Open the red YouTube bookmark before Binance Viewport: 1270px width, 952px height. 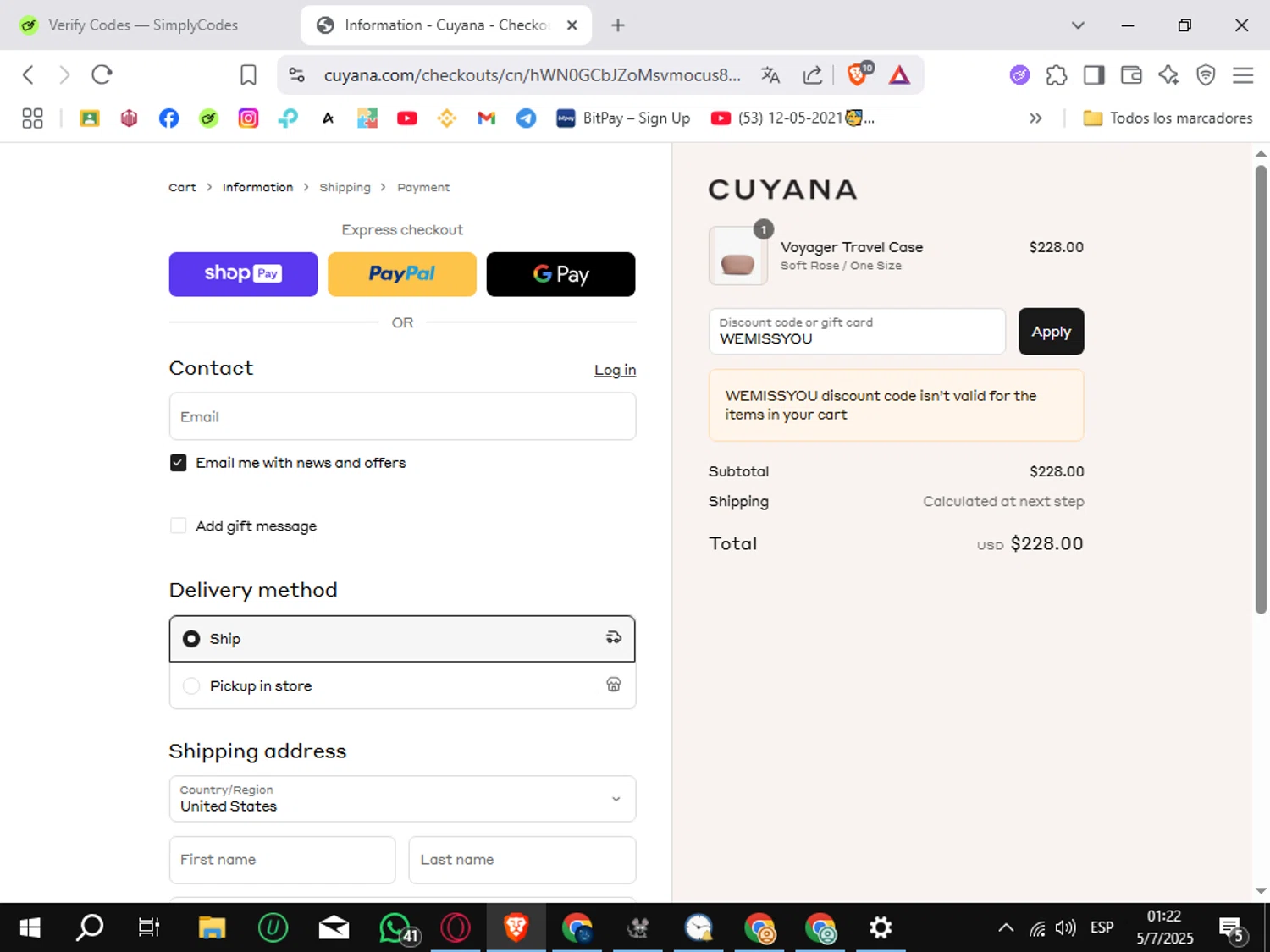[x=407, y=118]
